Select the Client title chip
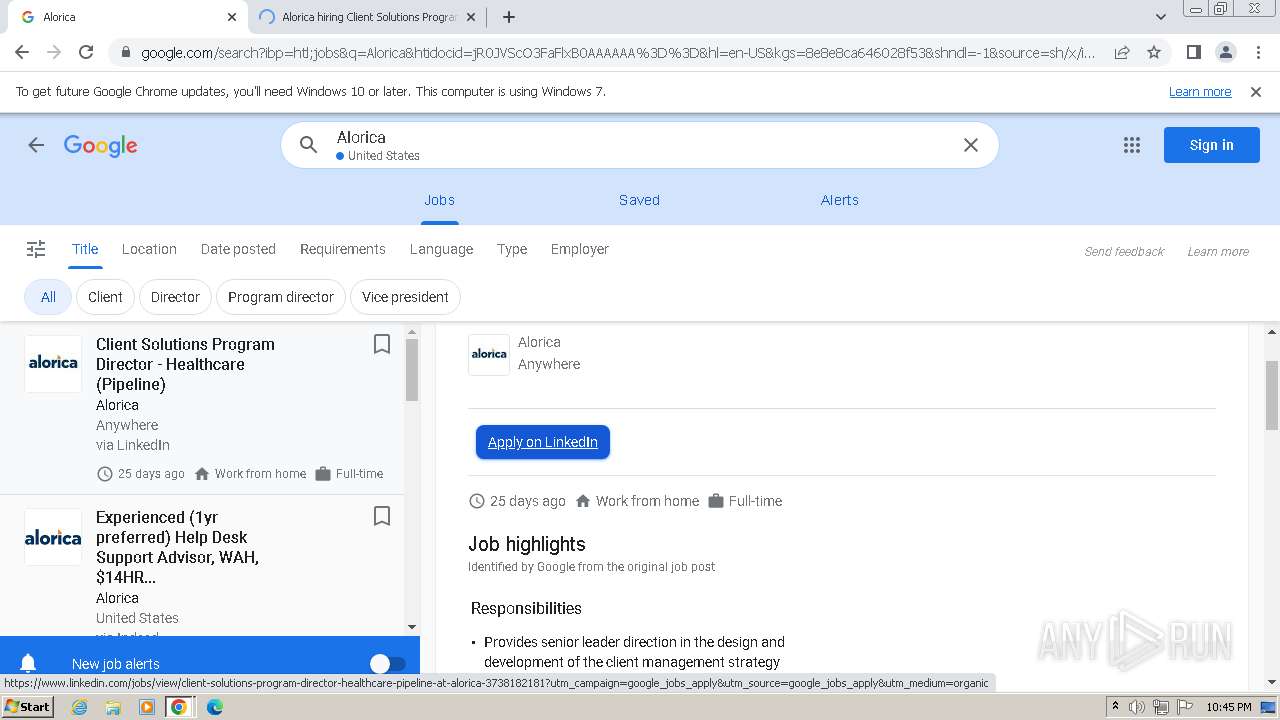 point(105,297)
